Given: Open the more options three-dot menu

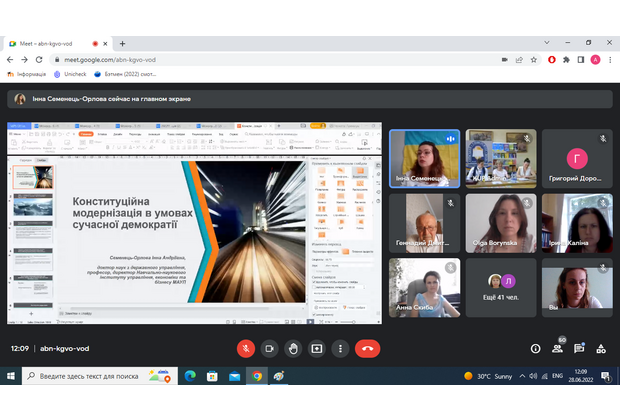Looking at the screenshot, I should (341, 348).
